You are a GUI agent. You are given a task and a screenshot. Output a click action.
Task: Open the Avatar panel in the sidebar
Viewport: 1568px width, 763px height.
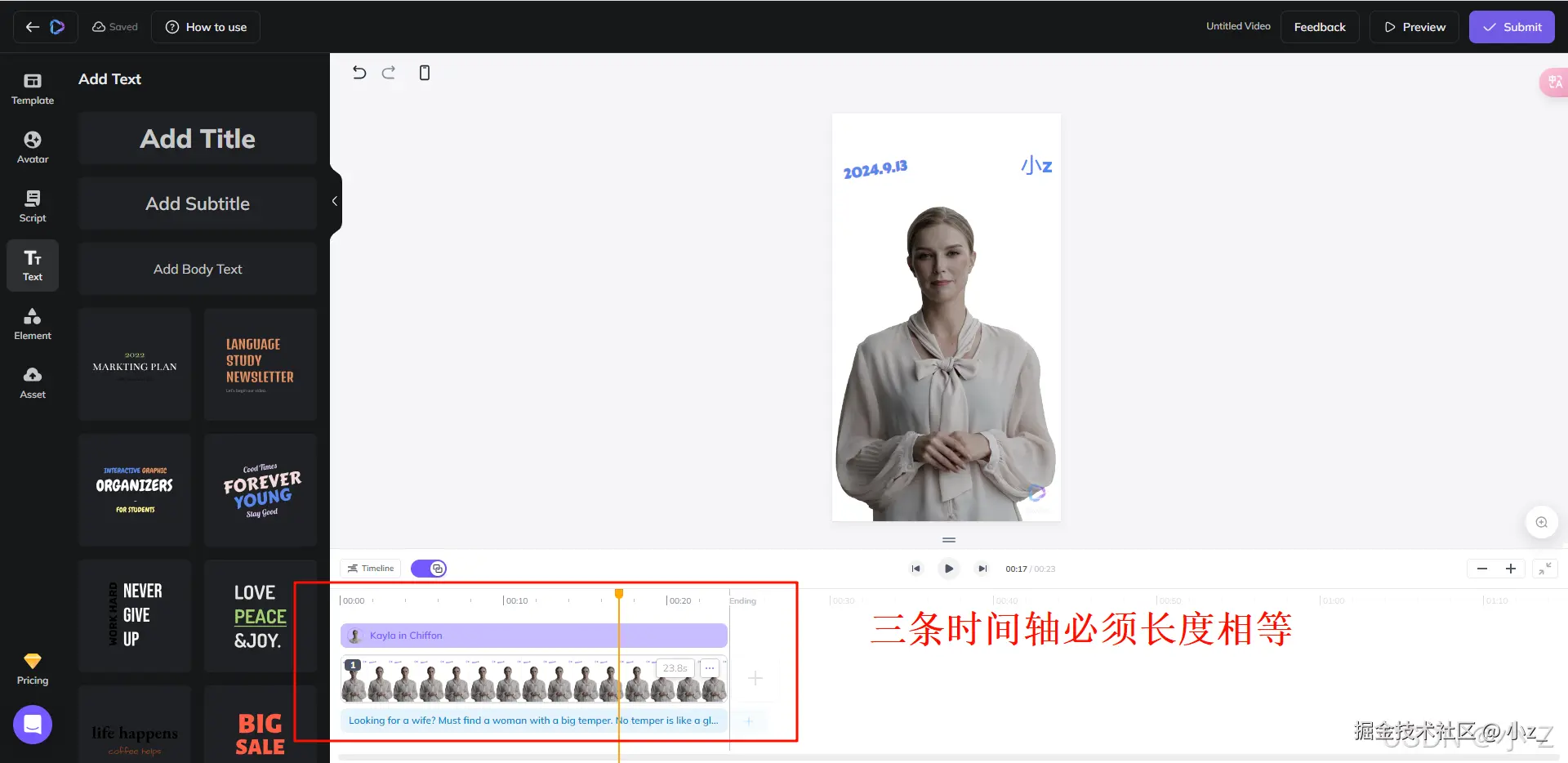[32, 145]
